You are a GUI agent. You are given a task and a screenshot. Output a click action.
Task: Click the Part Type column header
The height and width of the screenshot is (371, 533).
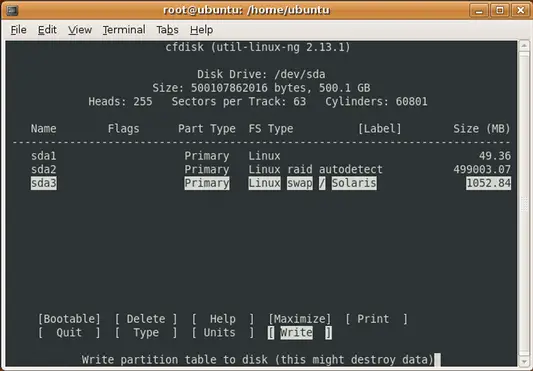pos(207,129)
